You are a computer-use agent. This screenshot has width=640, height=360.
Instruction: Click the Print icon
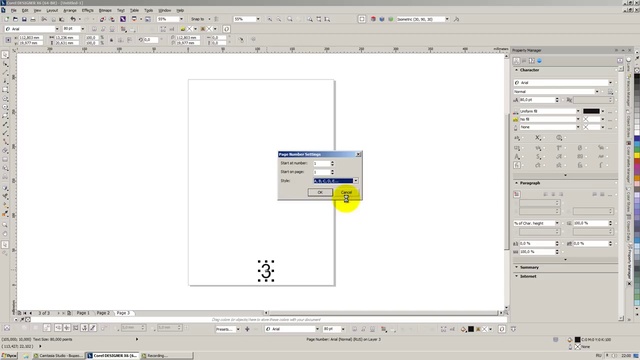33,19
